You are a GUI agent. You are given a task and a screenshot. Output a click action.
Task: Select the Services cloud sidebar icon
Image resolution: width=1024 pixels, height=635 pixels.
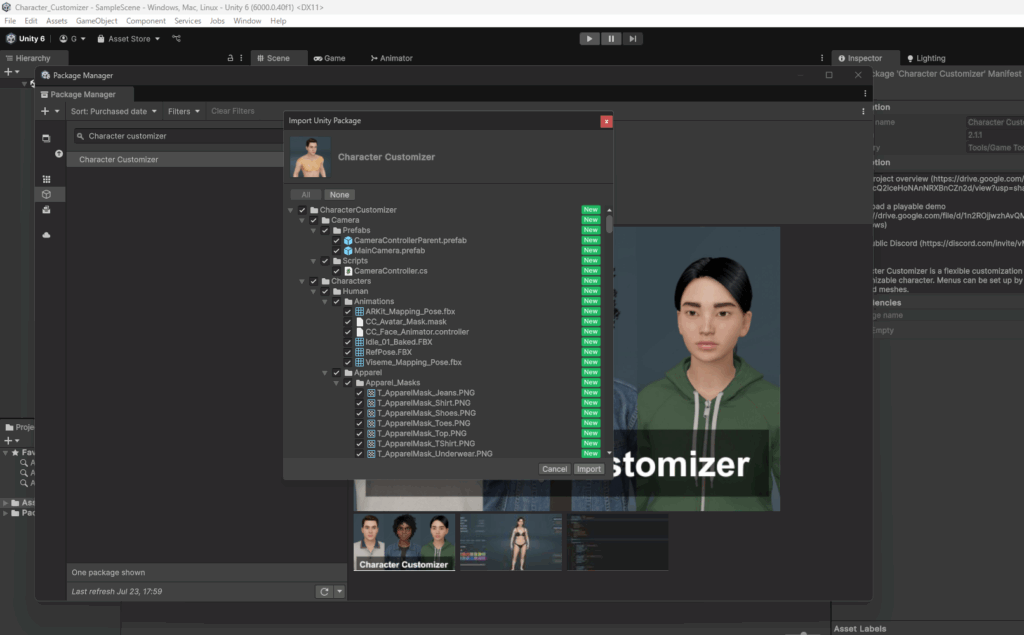pos(46,235)
